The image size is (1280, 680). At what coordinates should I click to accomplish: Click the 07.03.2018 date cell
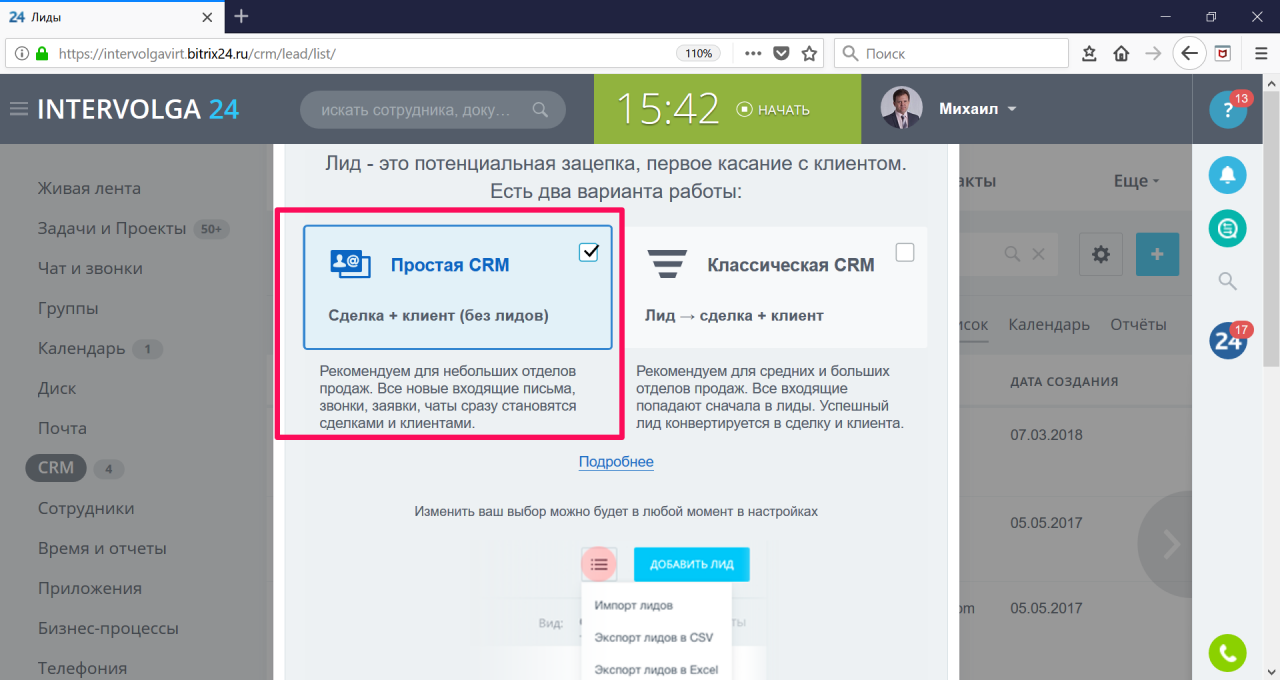[x=1046, y=435]
